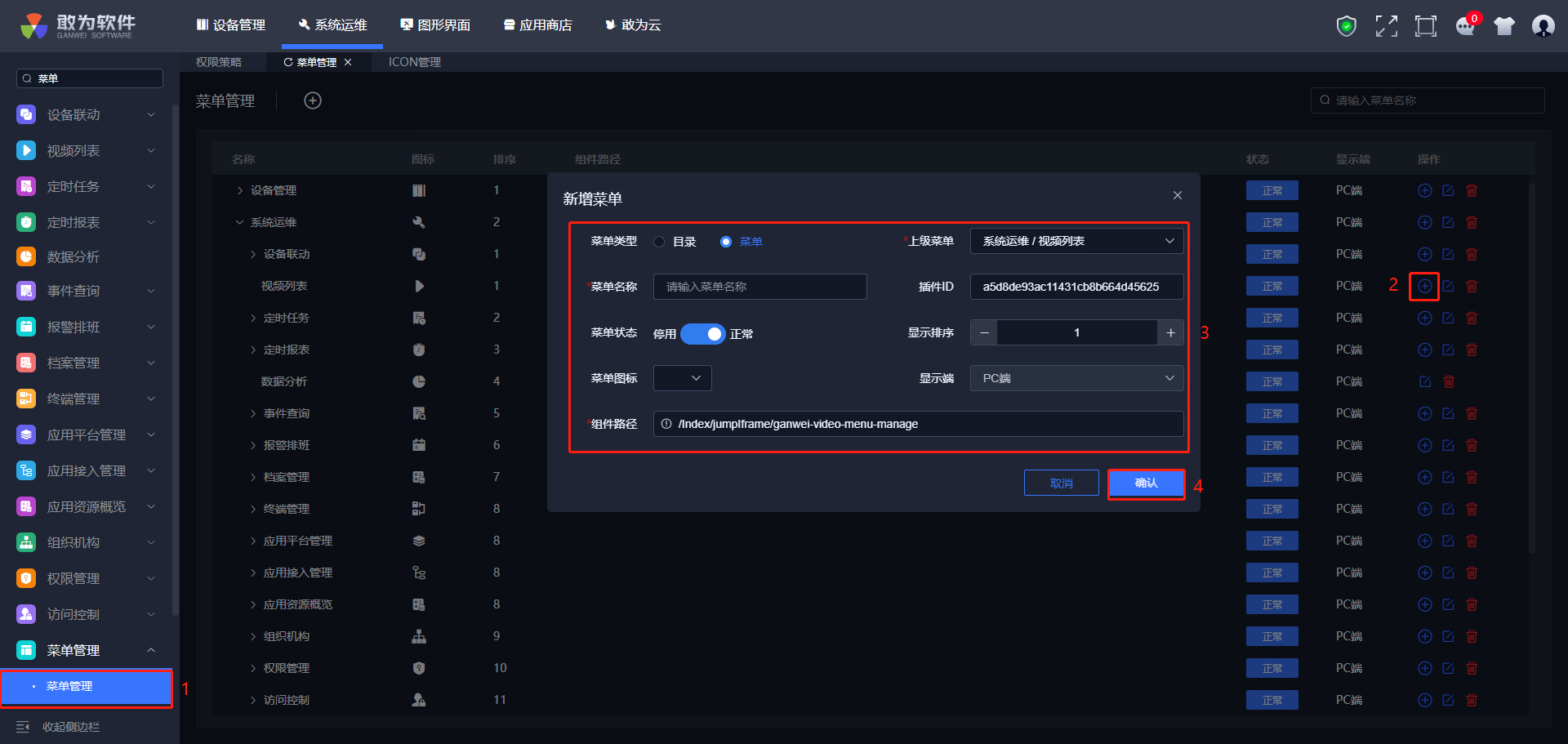
Task: Increase 显示排序 with plus stepper
Action: [x=1170, y=332]
